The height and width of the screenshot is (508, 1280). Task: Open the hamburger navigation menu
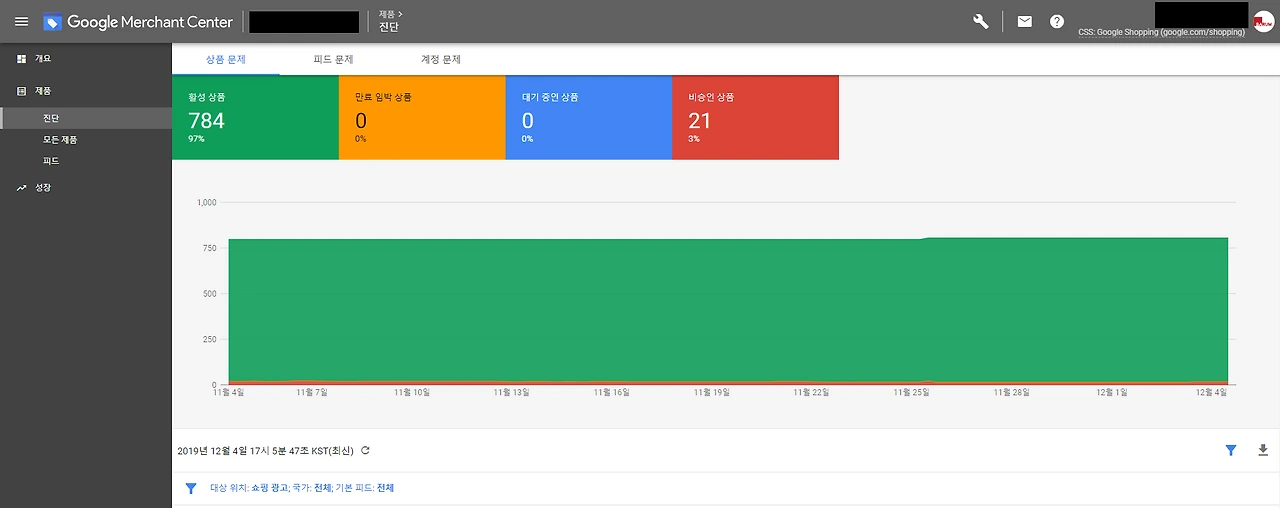coord(21,21)
